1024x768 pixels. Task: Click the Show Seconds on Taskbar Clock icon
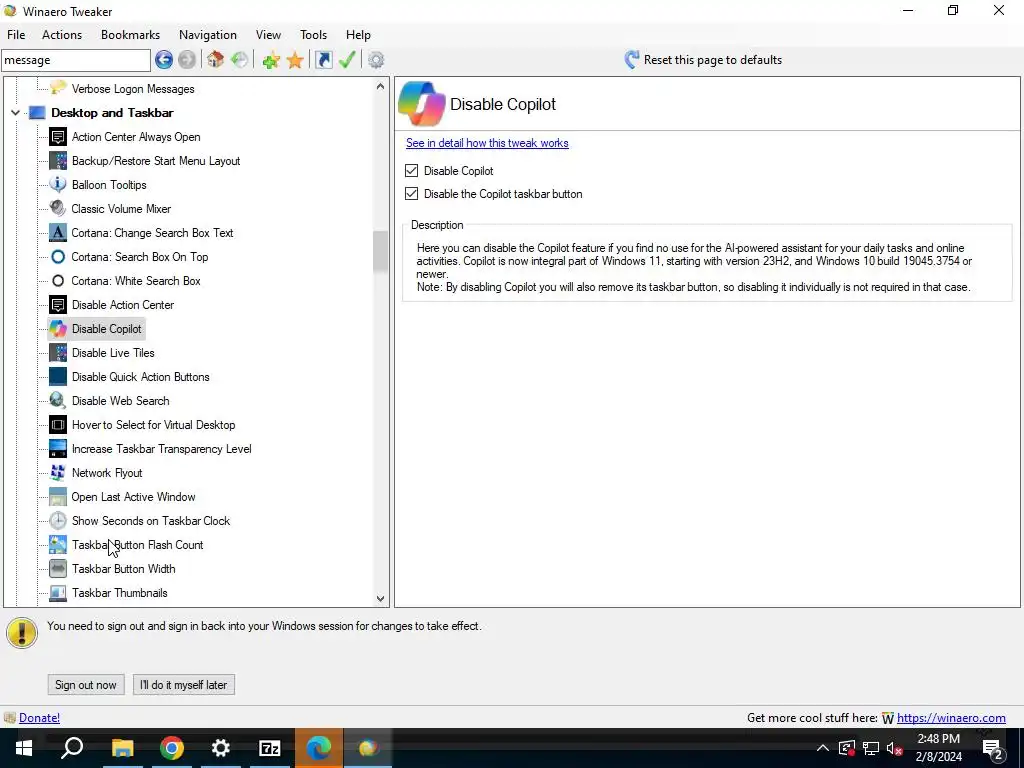58,520
